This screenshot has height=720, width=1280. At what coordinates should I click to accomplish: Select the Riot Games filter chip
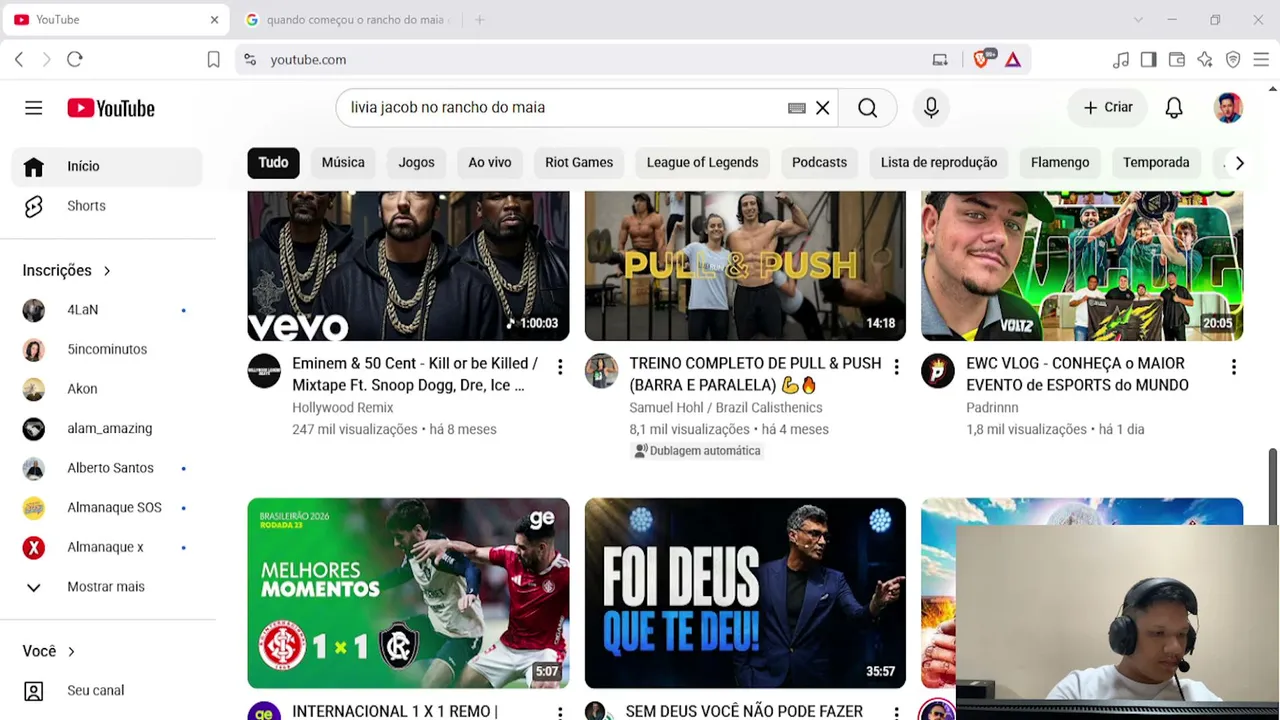pyautogui.click(x=579, y=162)
